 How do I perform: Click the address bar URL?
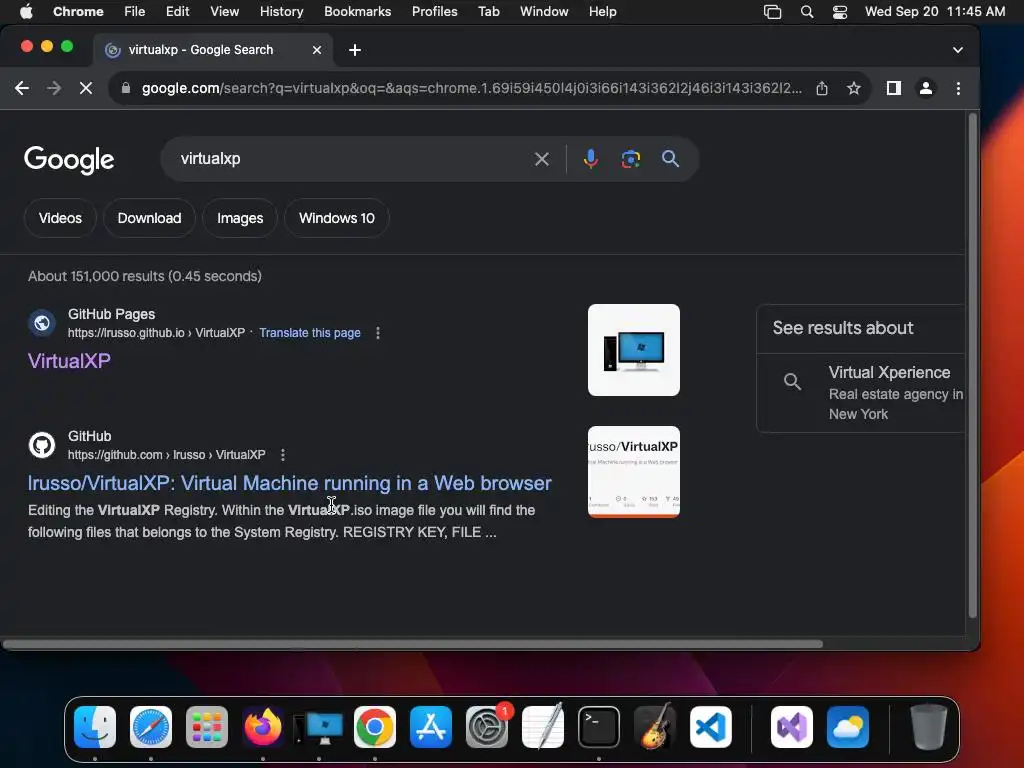pyautogui.click(x=471, y=88)
